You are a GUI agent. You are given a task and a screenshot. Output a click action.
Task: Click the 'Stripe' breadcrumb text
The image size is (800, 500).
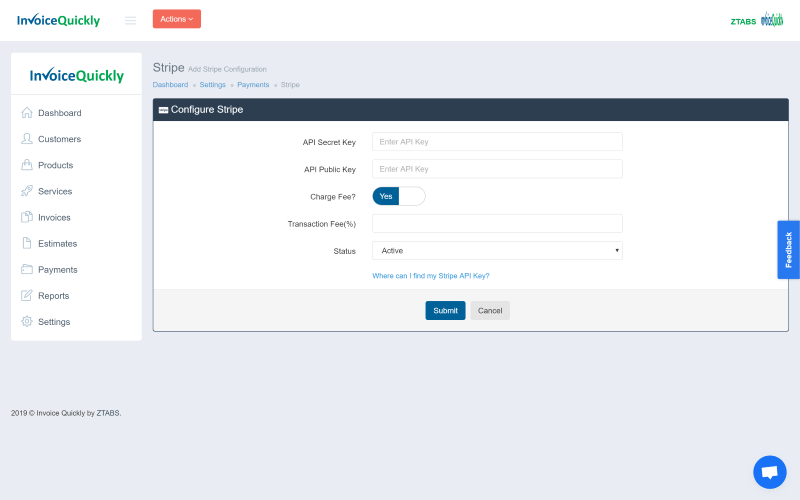290,85
